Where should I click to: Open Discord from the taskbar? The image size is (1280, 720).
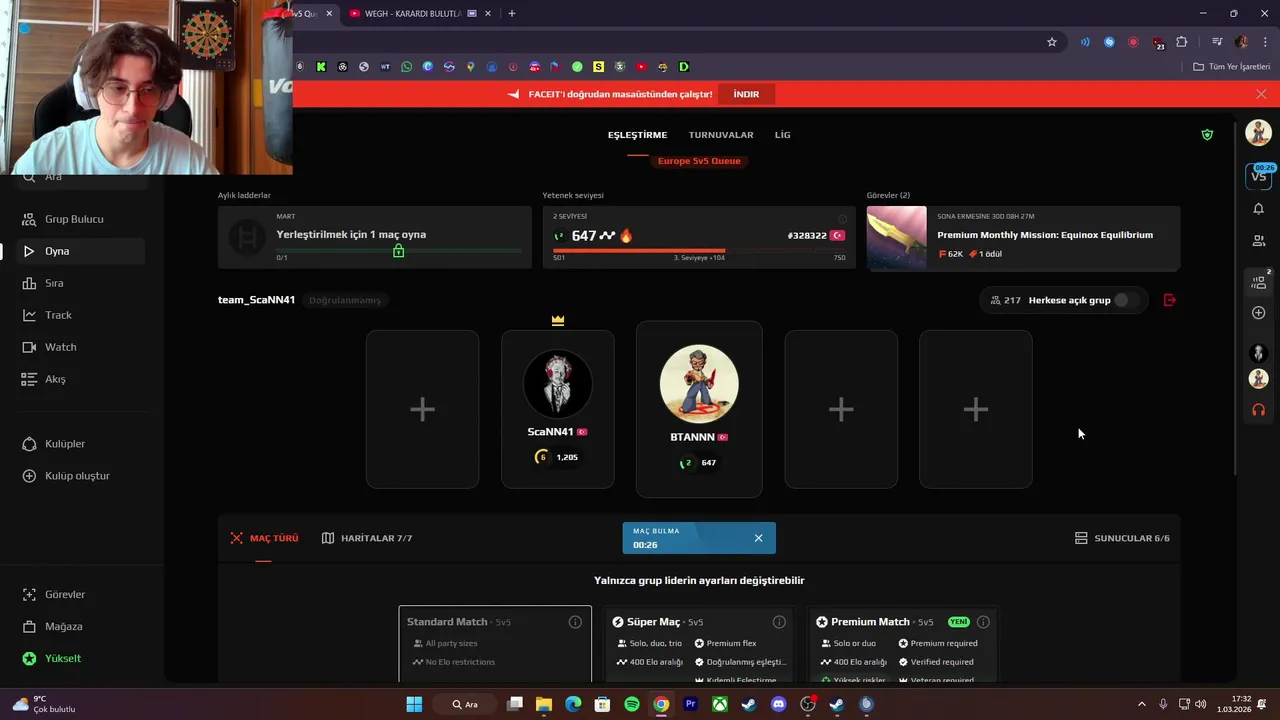[779, 704]
